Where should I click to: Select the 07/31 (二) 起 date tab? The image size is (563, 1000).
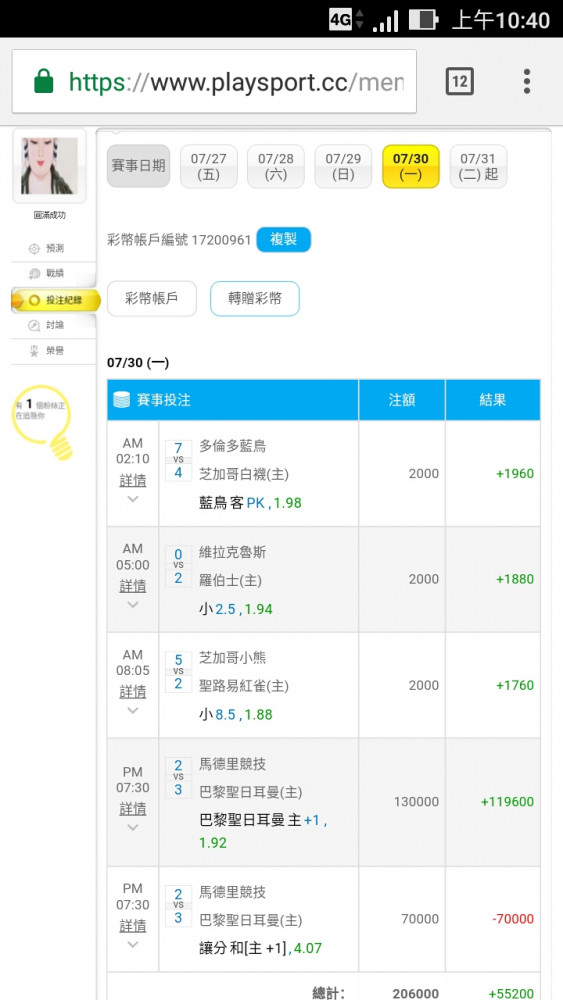click(x=478, y=166)
